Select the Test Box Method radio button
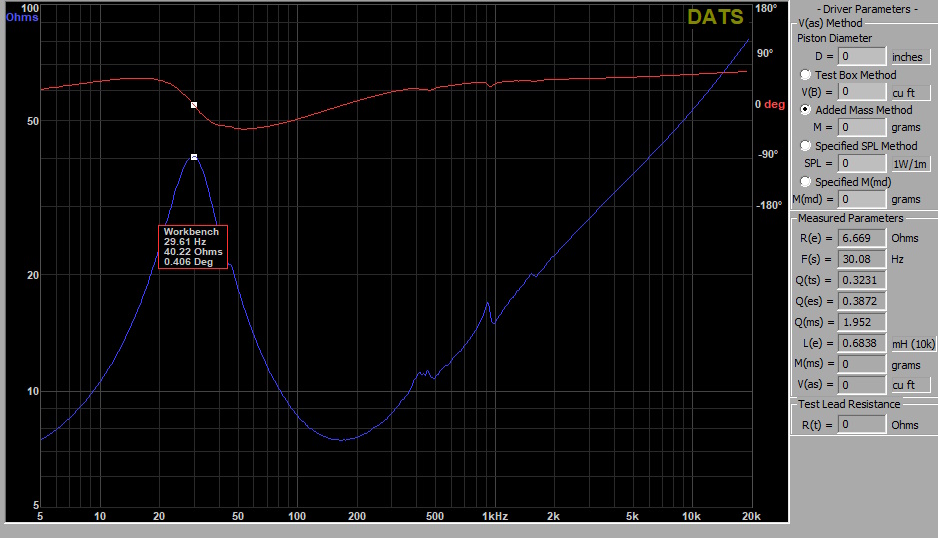The image size is (938, 538). pos(806,75)
